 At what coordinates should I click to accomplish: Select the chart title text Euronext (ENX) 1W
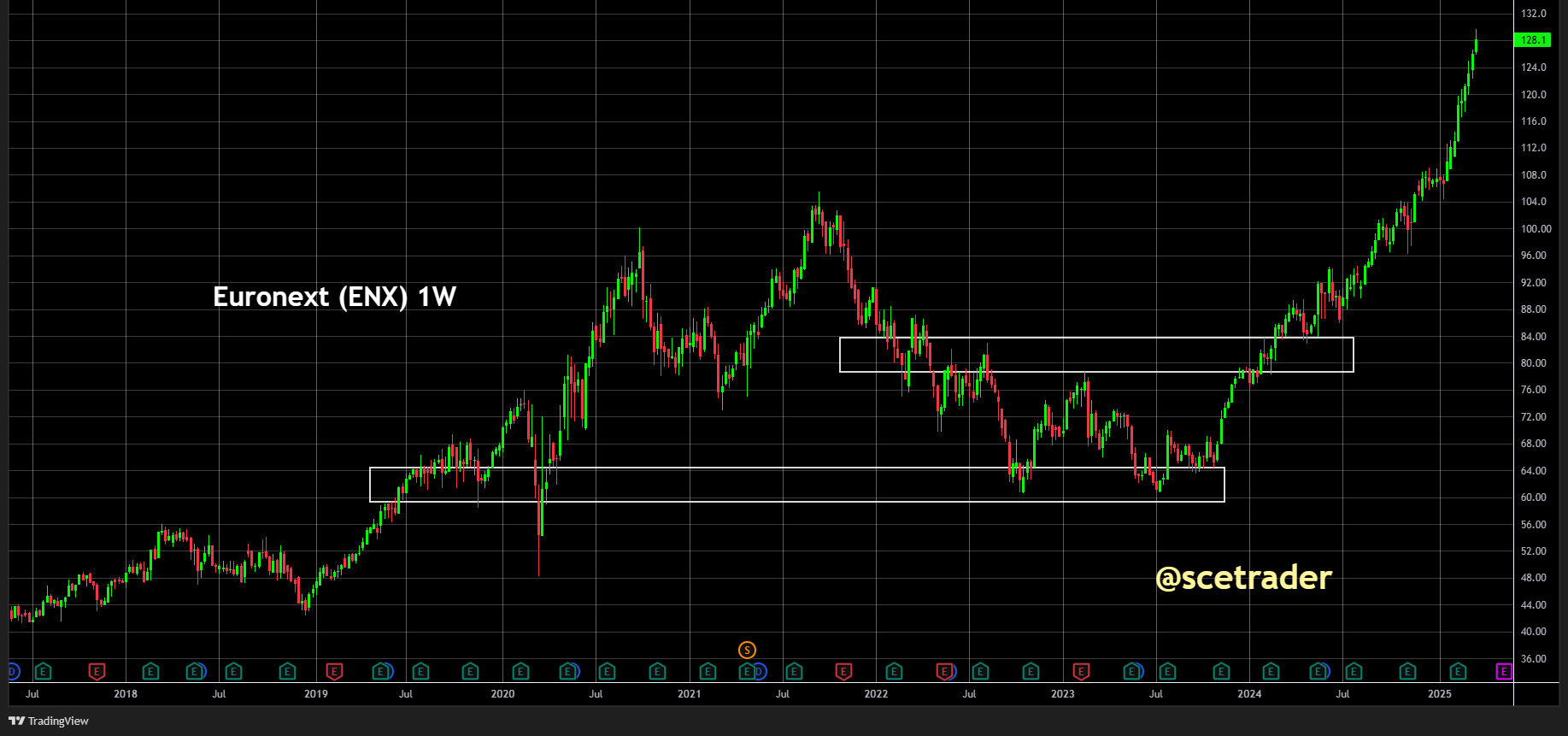click(334, 297)
